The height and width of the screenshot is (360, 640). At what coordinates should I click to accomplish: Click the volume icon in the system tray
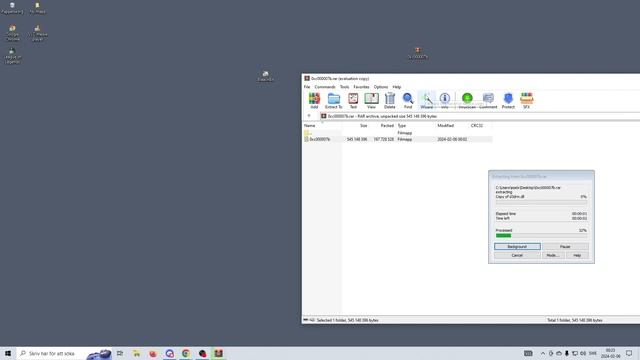pos(583,353)
